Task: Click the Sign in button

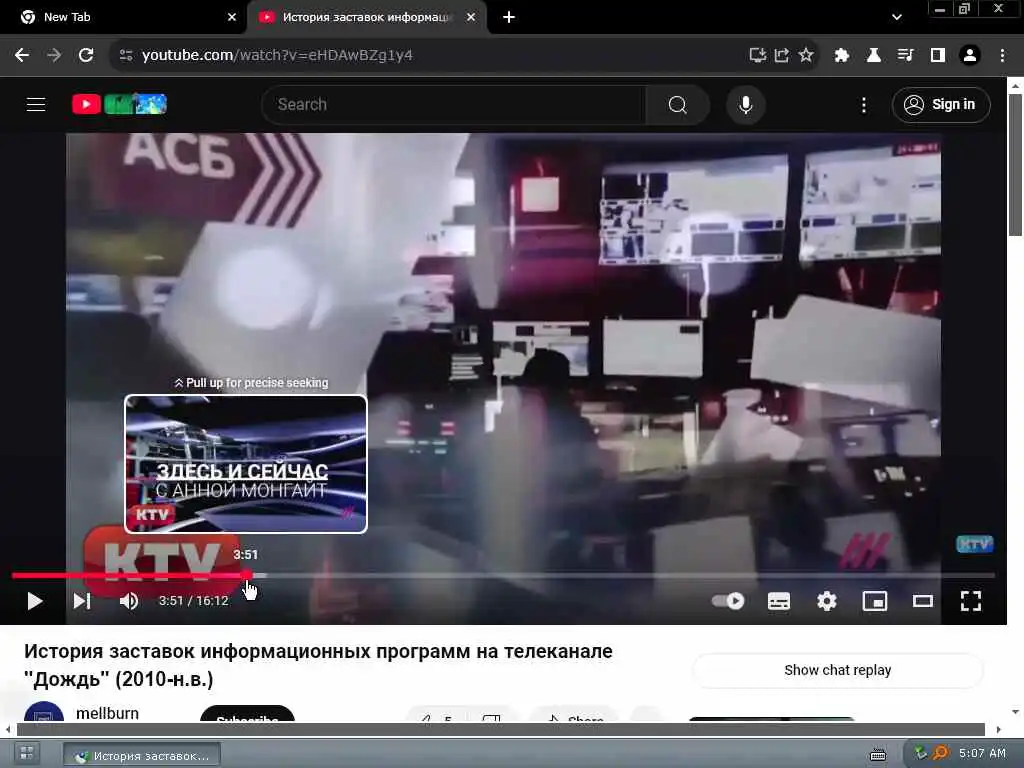Action: pyautogui.click(x=941, y=104)
